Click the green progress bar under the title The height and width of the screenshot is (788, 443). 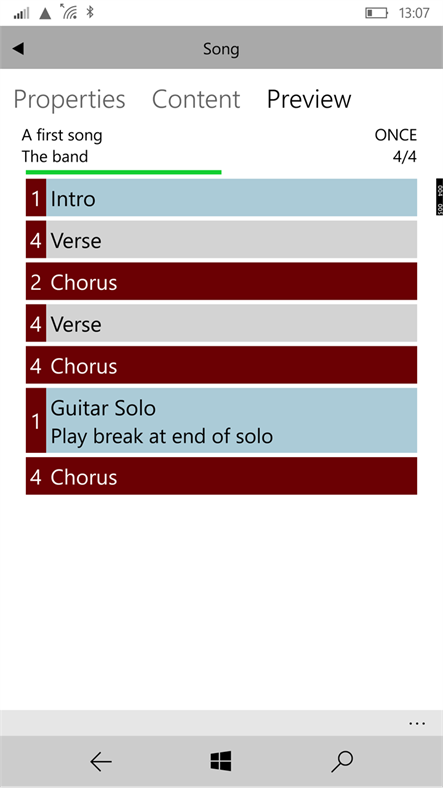tap(124, 172)
